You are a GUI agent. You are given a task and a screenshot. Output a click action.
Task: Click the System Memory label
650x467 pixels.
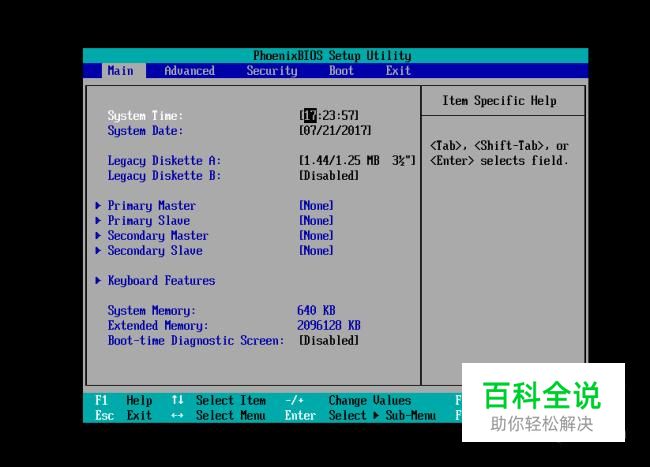pyautogui.click(x=151, y=310)
